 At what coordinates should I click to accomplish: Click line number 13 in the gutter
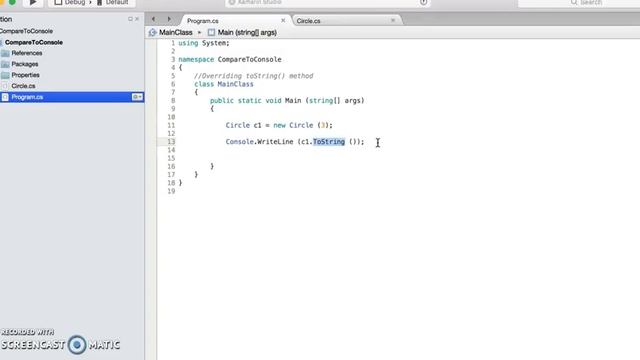171,142
